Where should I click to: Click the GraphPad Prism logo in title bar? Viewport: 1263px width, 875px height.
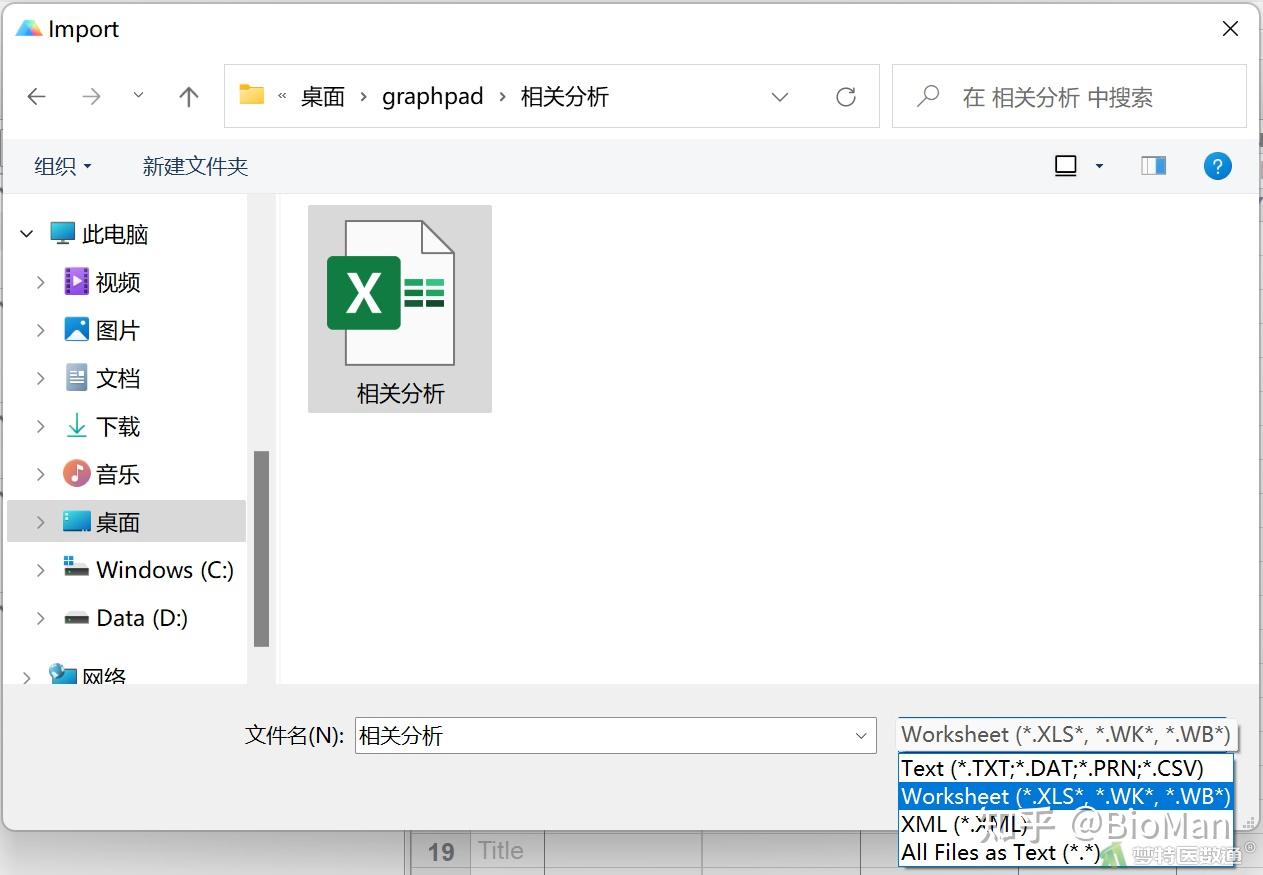[27, 28]
